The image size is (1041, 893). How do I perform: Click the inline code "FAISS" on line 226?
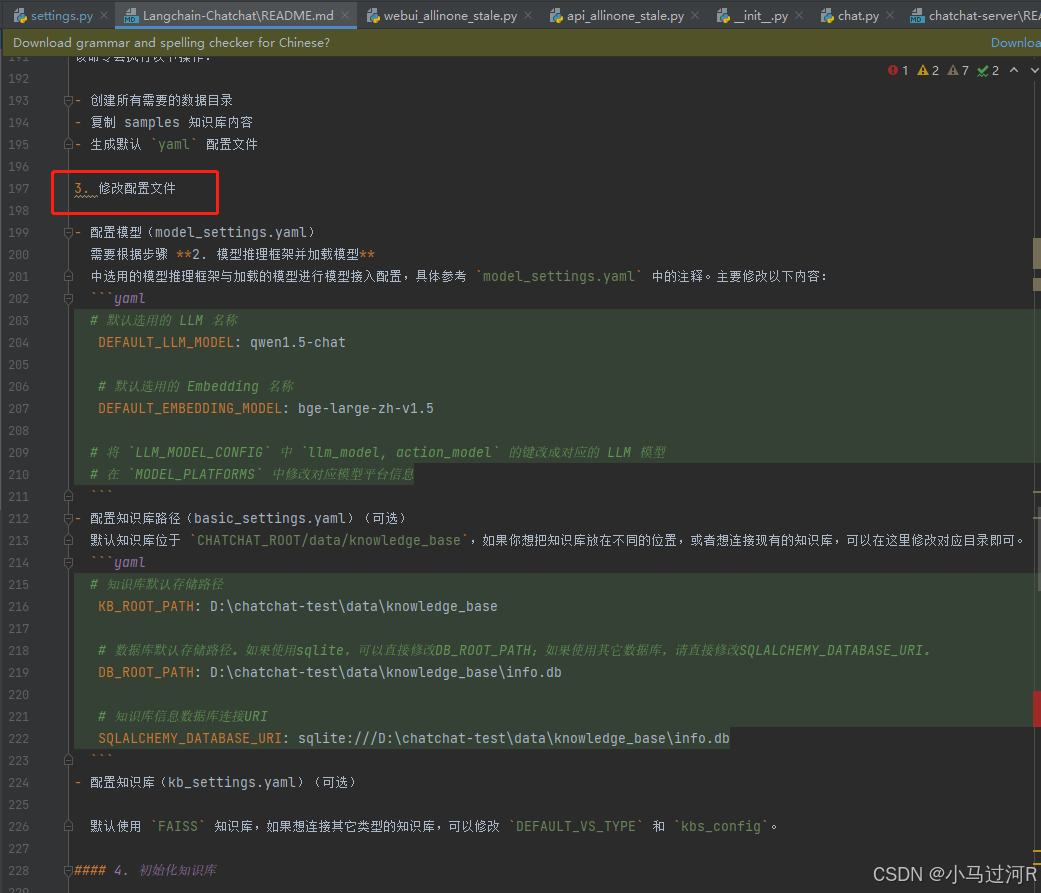(x=178, y=827)
